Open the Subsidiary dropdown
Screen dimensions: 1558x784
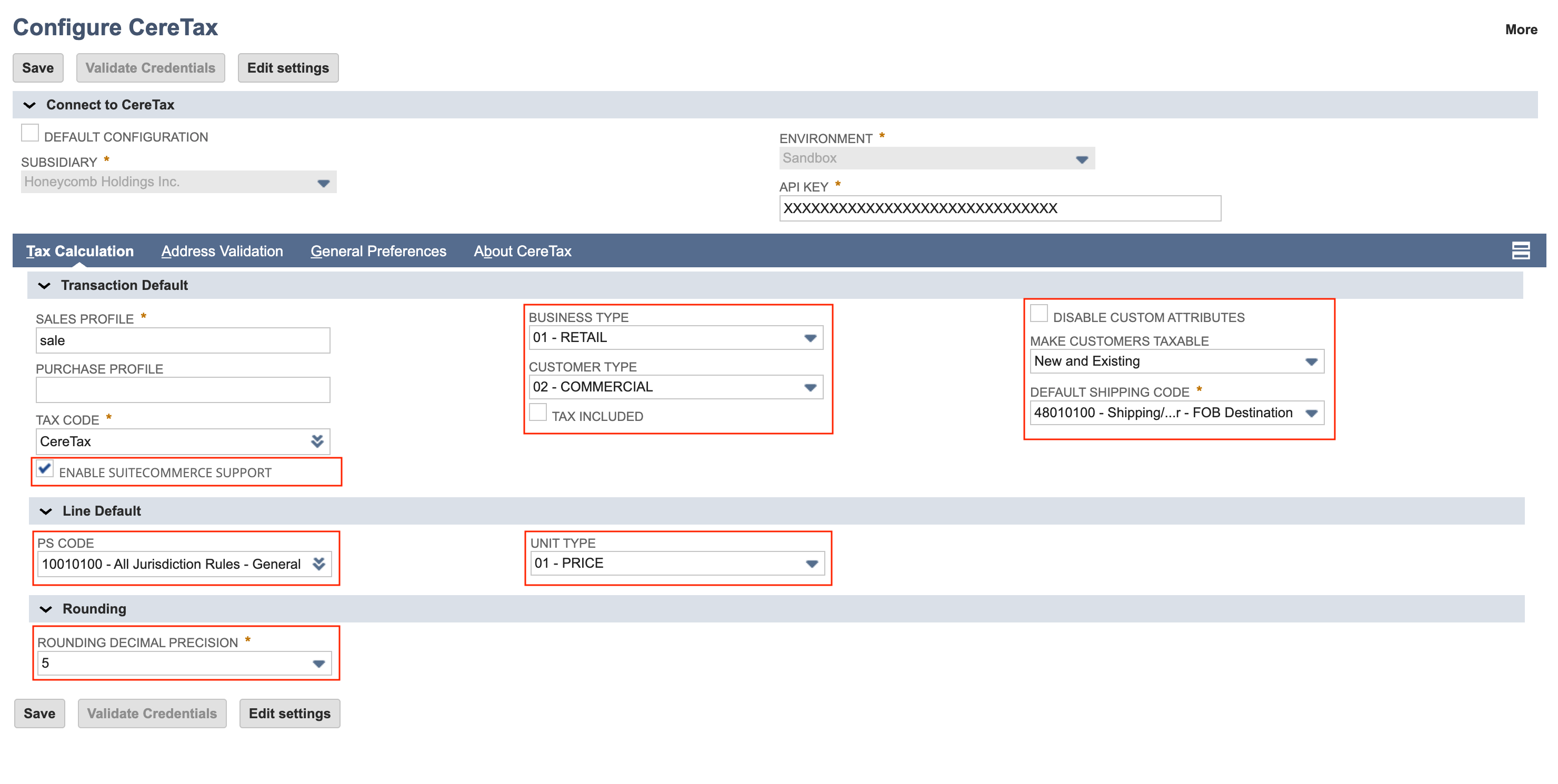click(178, 182)
